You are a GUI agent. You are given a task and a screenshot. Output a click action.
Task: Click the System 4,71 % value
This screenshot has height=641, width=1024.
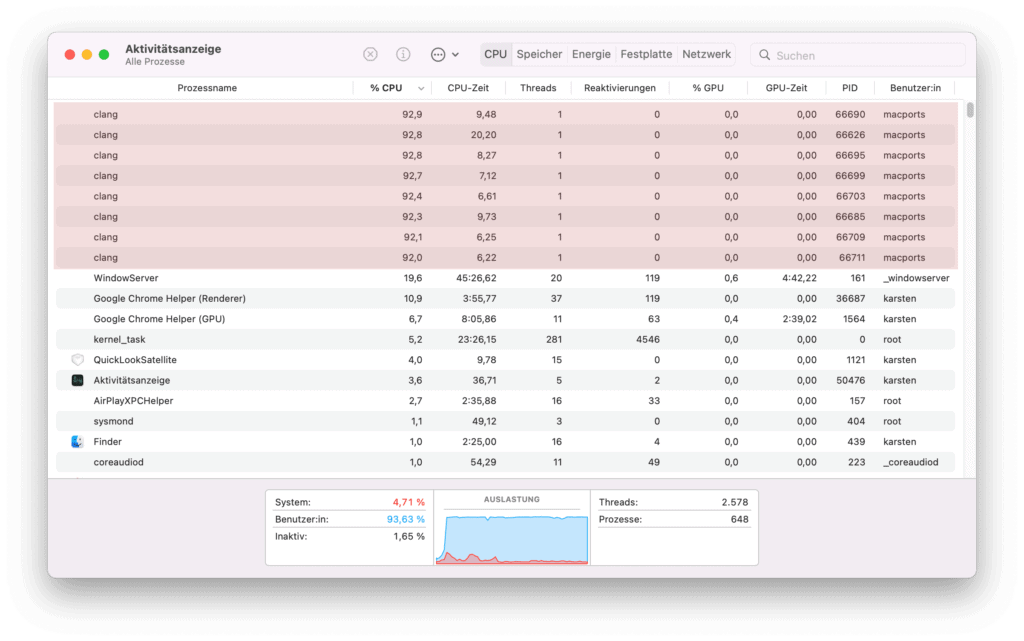click(408, 502)
